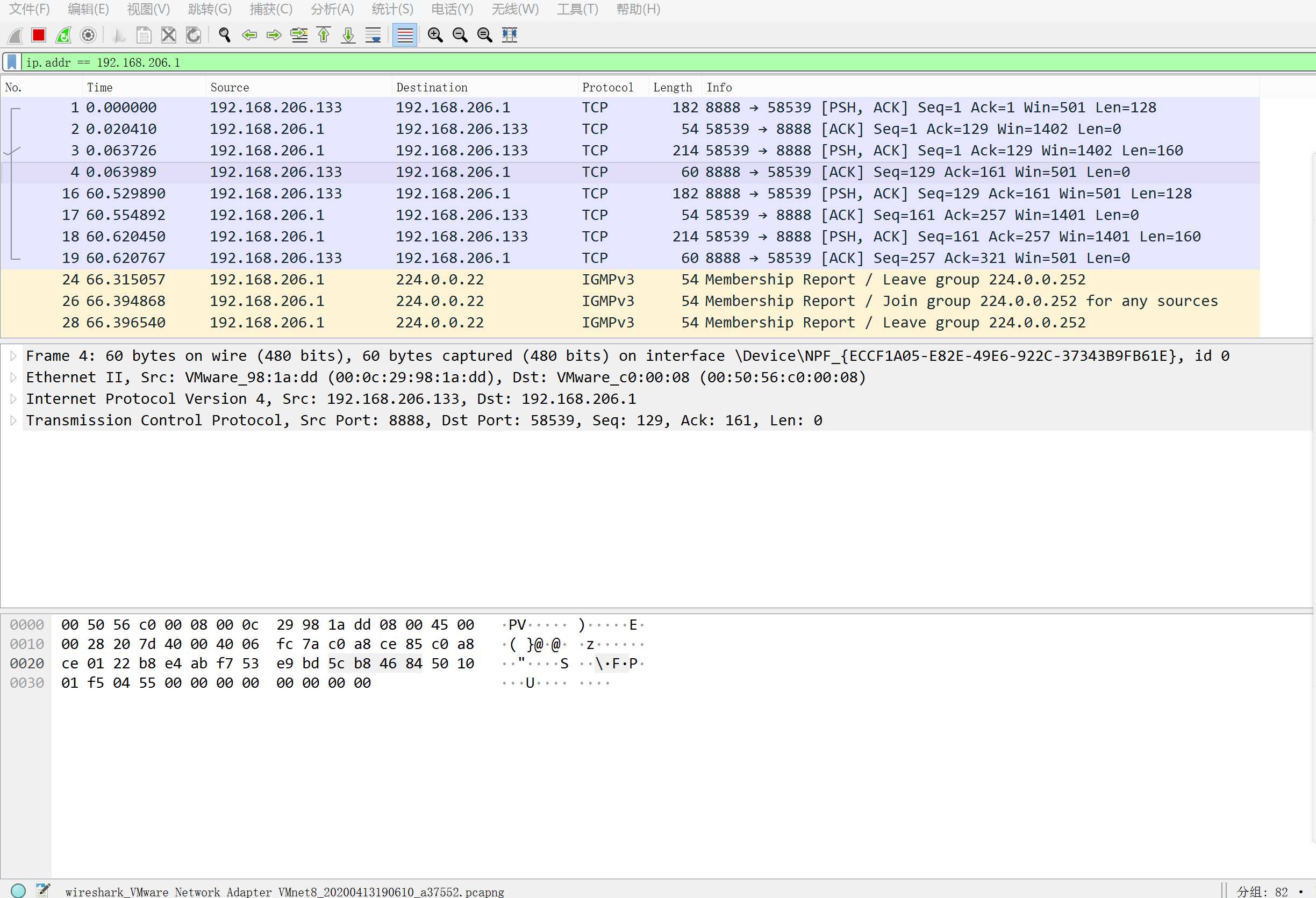Select IGMPv3 packet 28 Leave group
The width and height of the screenshot is (1316, 898).
coord(630,323)
